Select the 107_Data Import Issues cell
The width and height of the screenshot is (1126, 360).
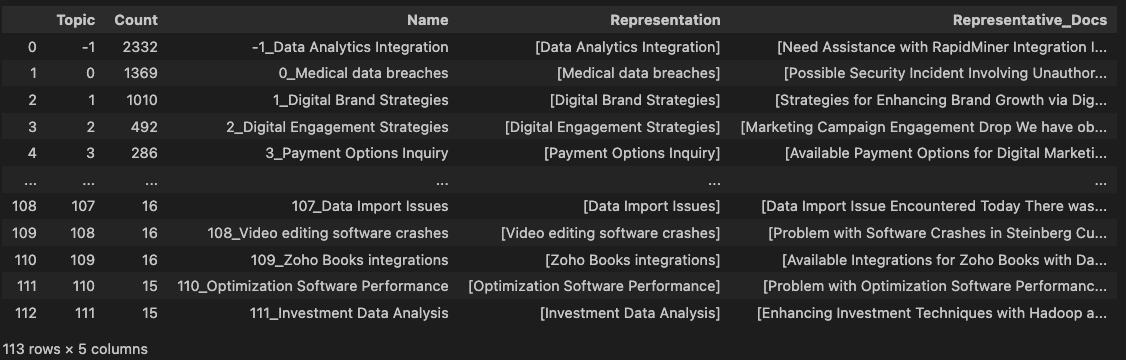(x=370, y=206)
